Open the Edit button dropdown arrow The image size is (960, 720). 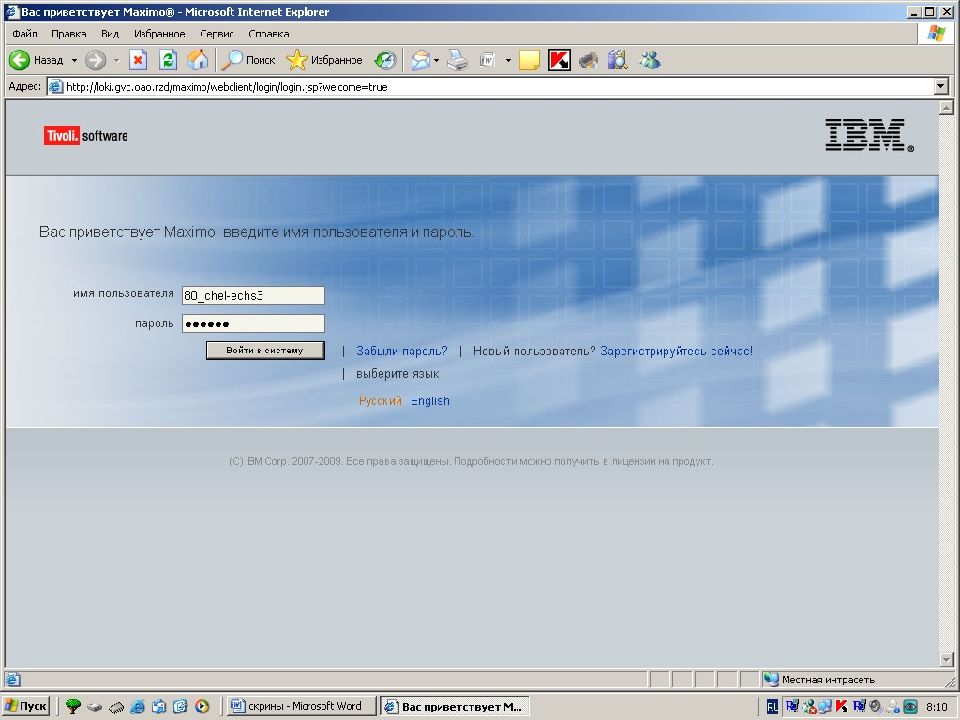[x=508, y=61]
